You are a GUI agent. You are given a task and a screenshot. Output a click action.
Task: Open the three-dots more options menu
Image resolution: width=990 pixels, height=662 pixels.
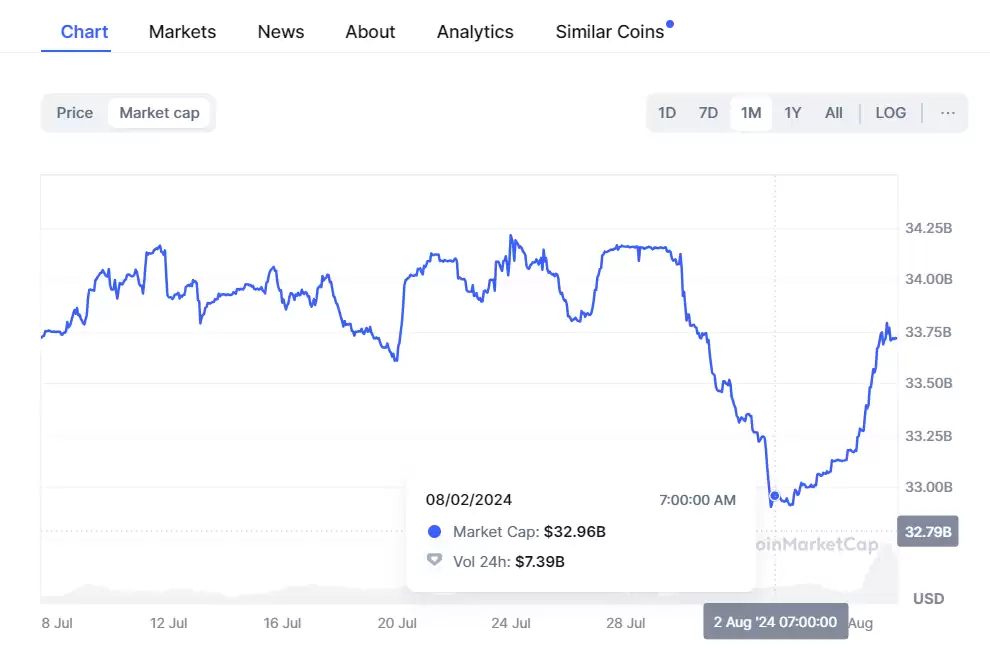pyautogui.click(x=947, y=113)
